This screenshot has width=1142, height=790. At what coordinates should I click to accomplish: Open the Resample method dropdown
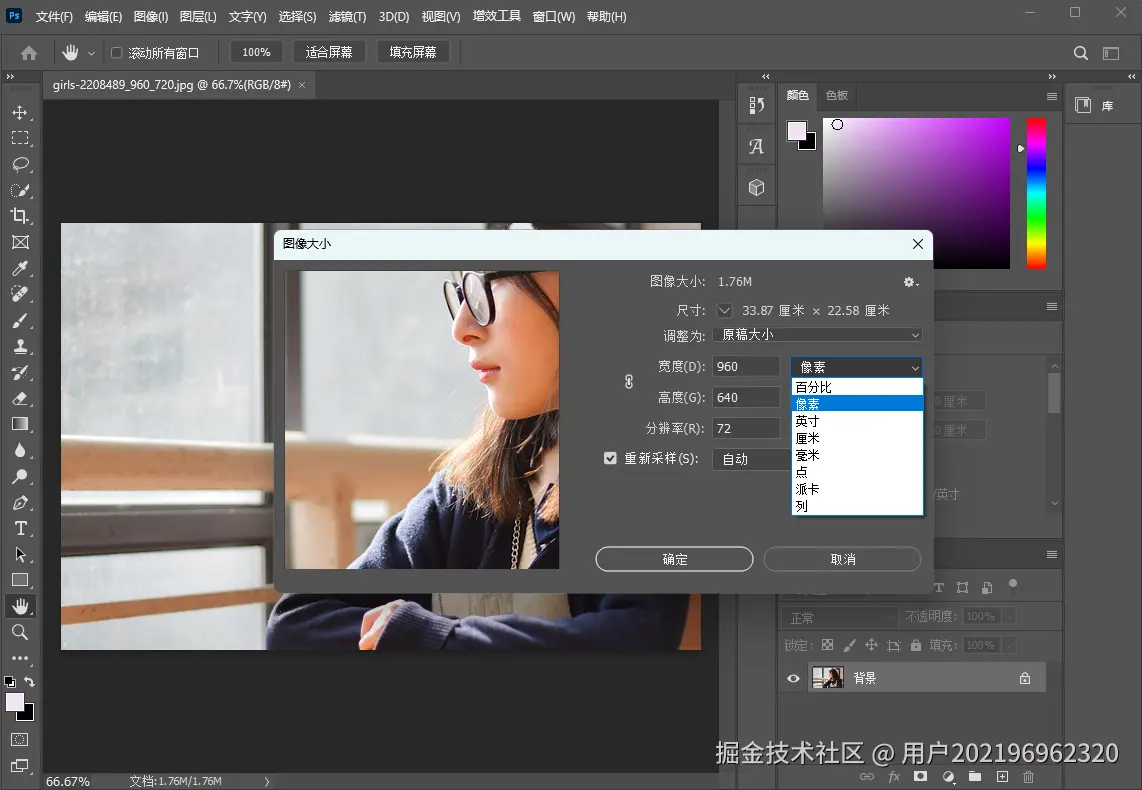click(x=752, y=459)
